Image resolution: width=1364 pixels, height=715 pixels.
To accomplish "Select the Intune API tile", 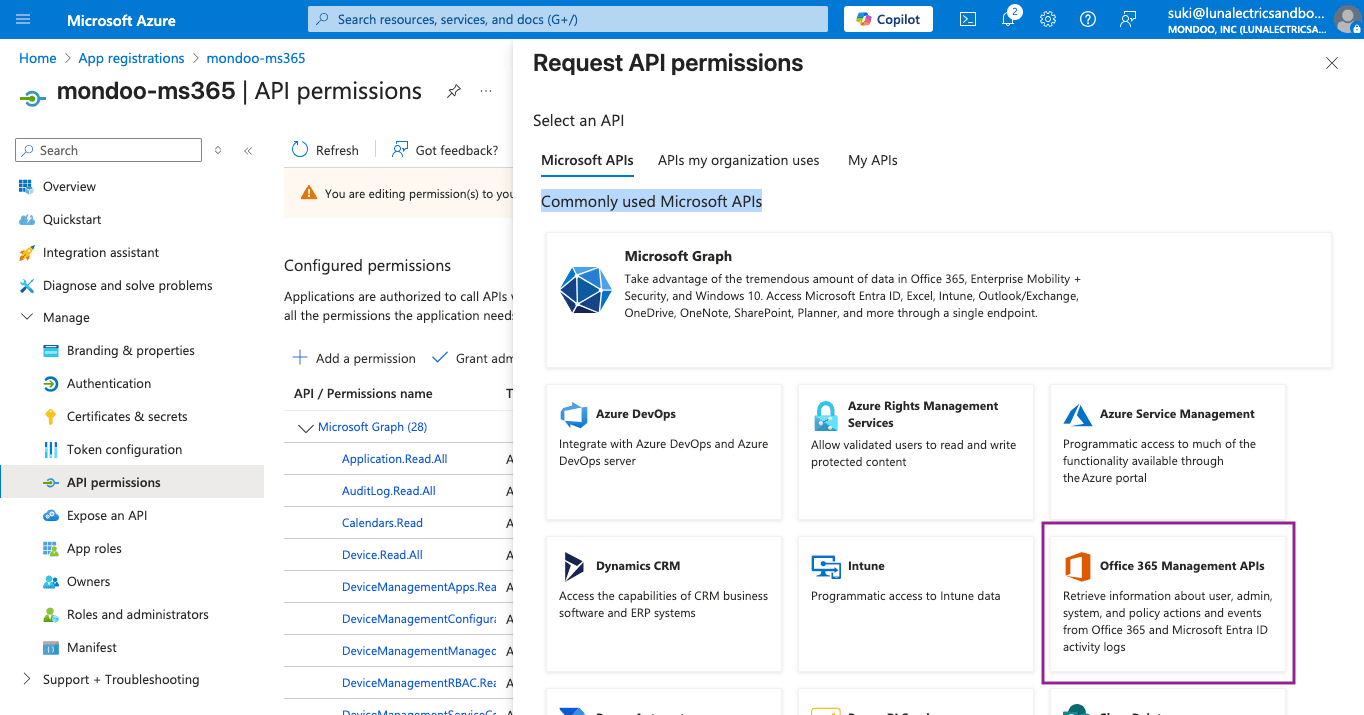I will (x=915, y=603).
